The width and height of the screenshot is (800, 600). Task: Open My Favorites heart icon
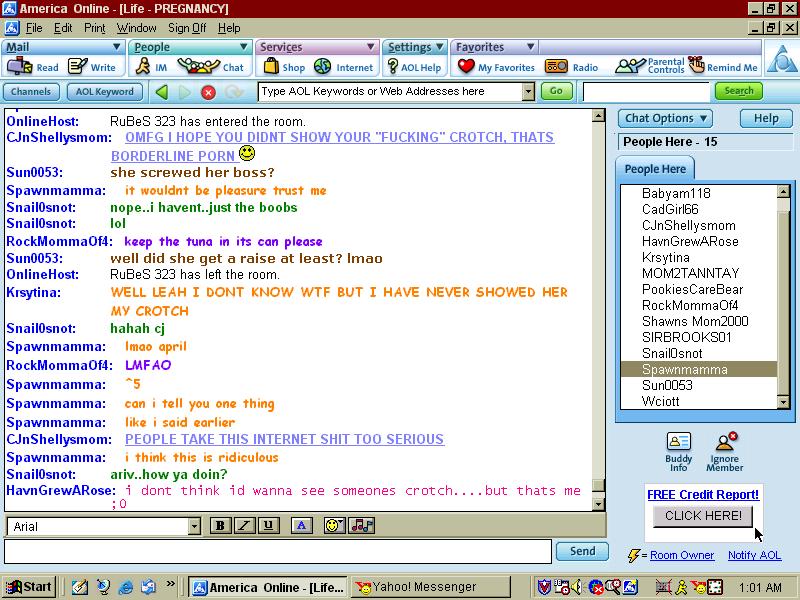[466, 66]
